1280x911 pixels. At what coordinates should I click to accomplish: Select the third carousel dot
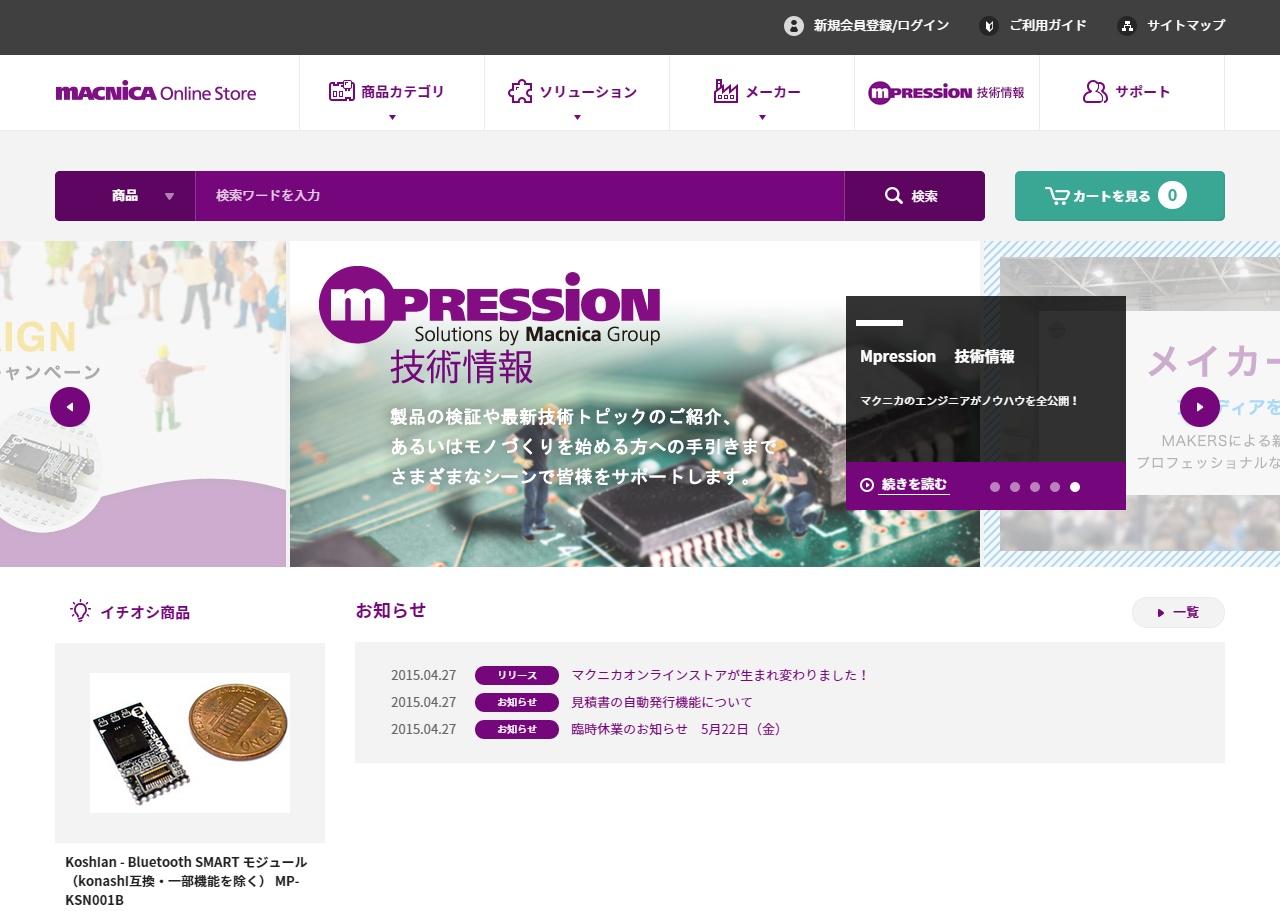pyautogui.click(x=1035, y=487)
